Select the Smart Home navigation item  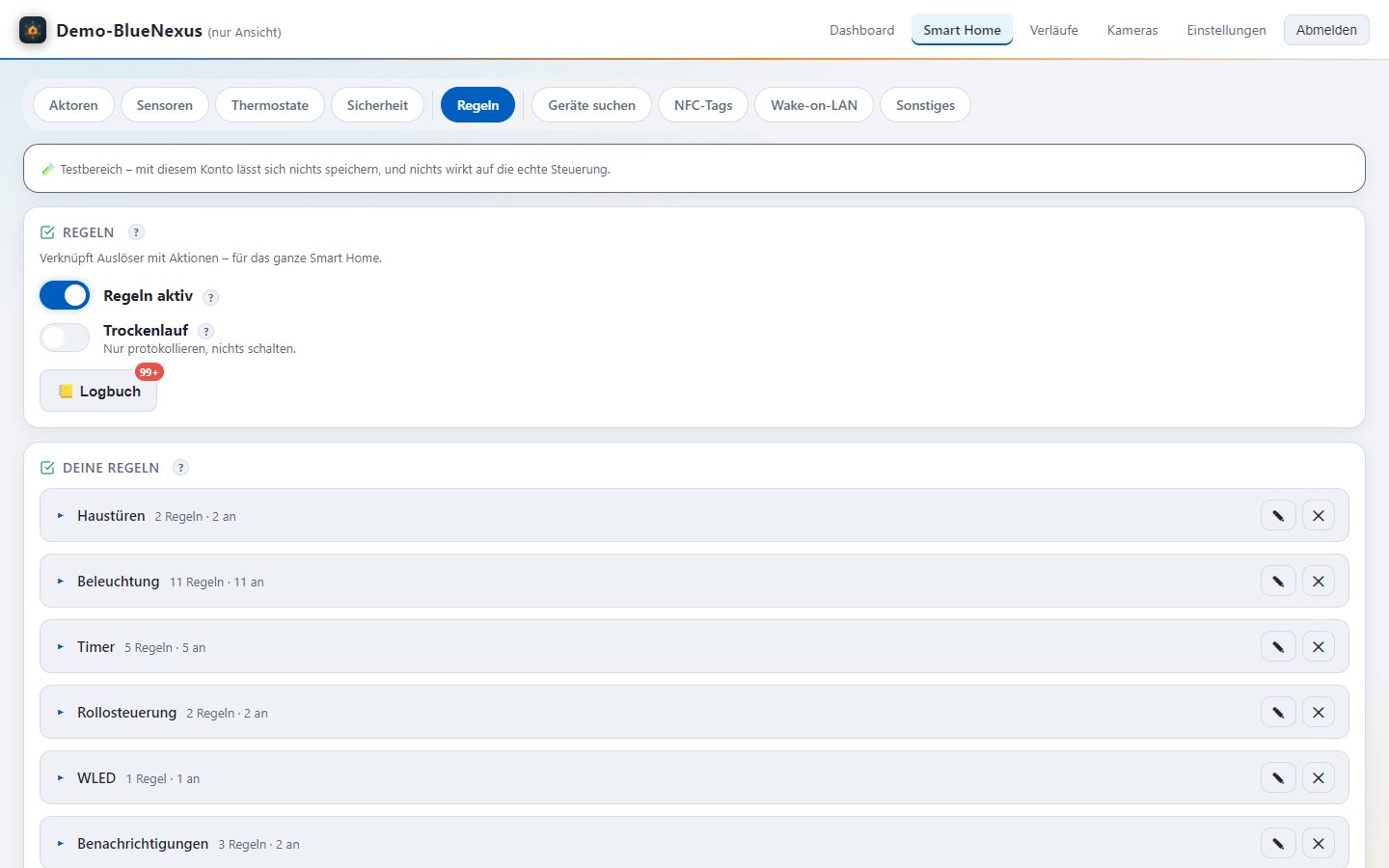[x=962, y=30]
